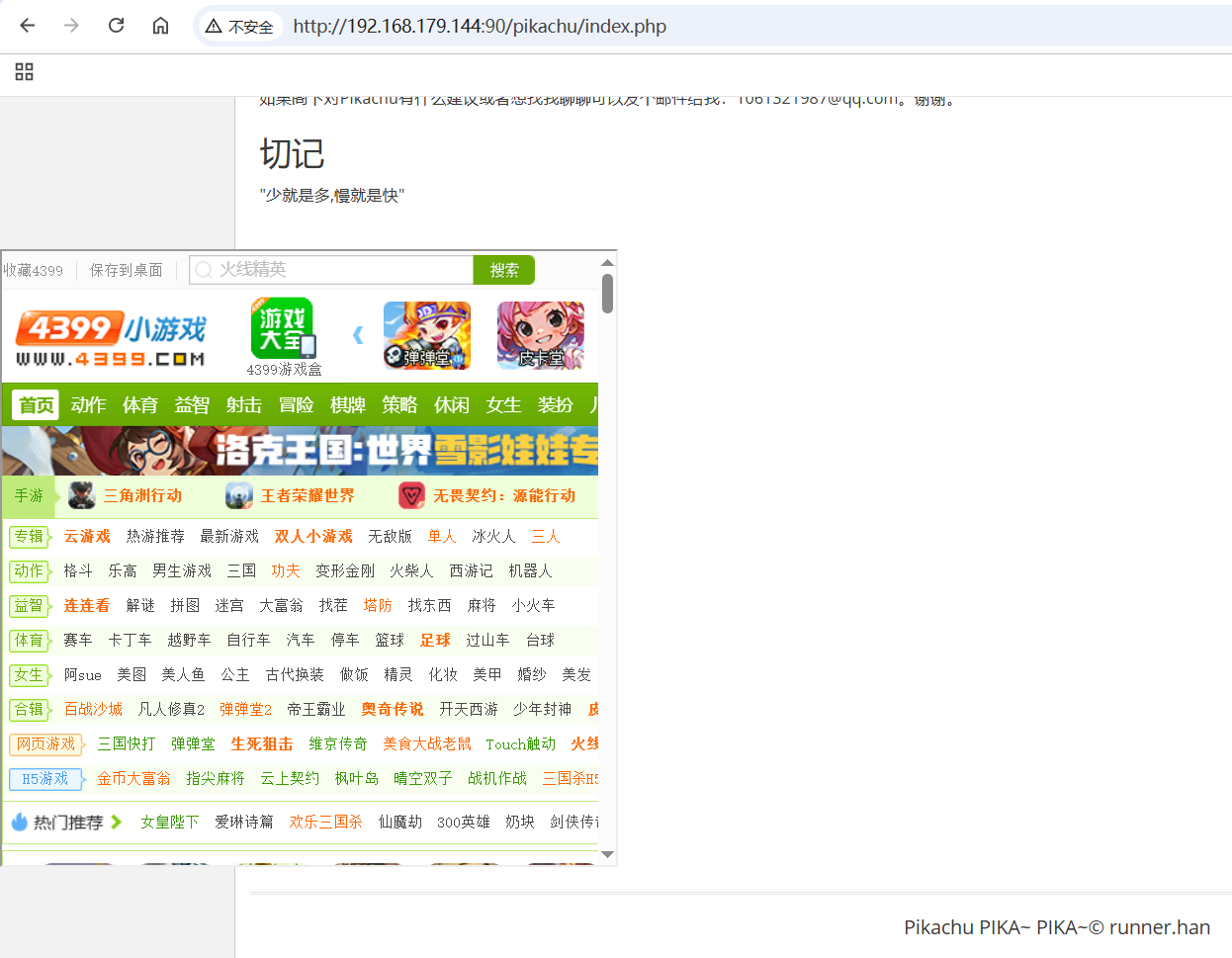Open the 棋牌 navigation tab
1232x958 pixels.
[x=348, y=405]
